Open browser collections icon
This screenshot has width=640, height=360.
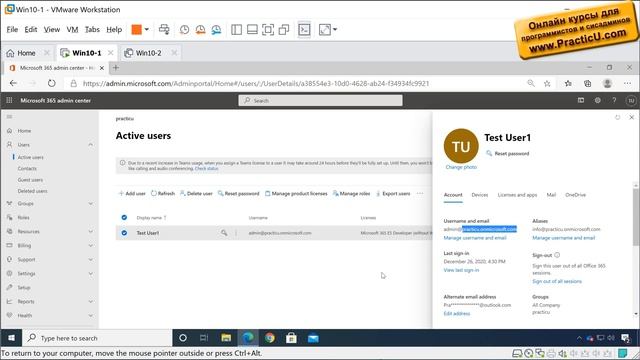click(587, 83)
